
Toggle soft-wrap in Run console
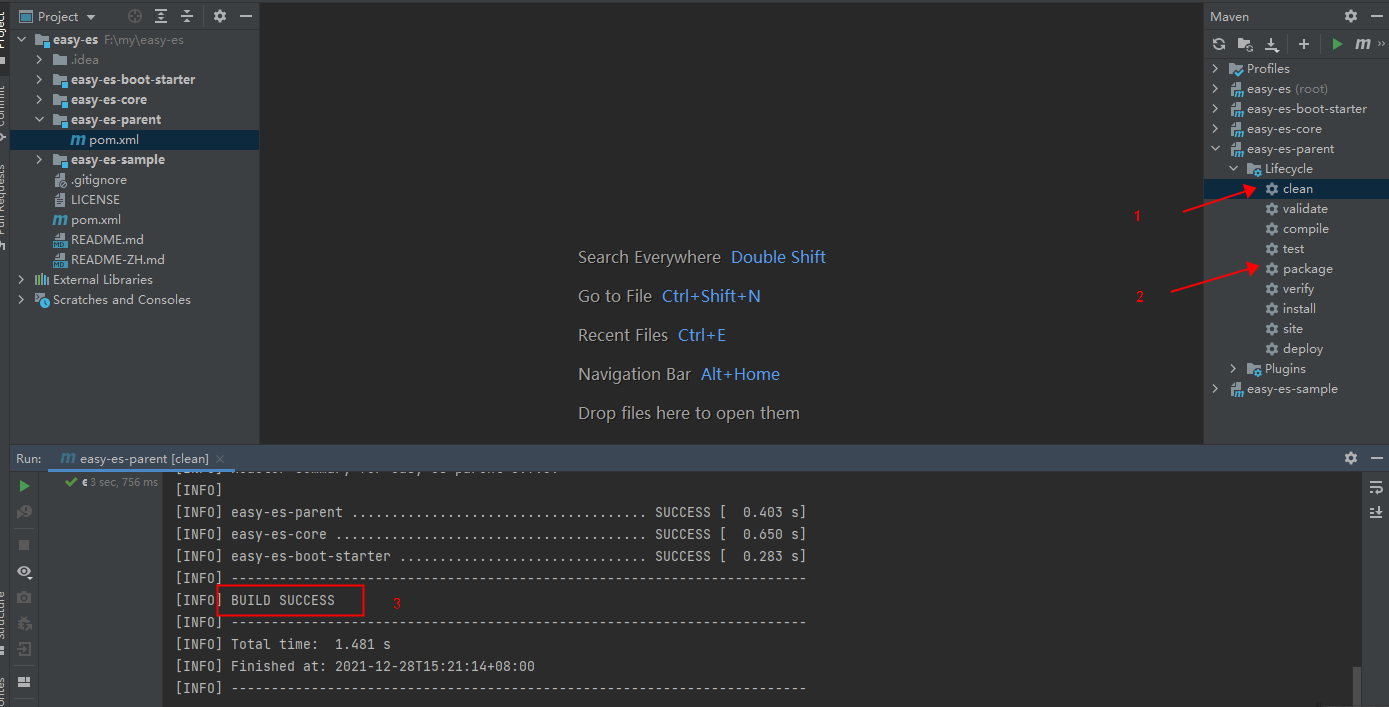[1376, 487]
